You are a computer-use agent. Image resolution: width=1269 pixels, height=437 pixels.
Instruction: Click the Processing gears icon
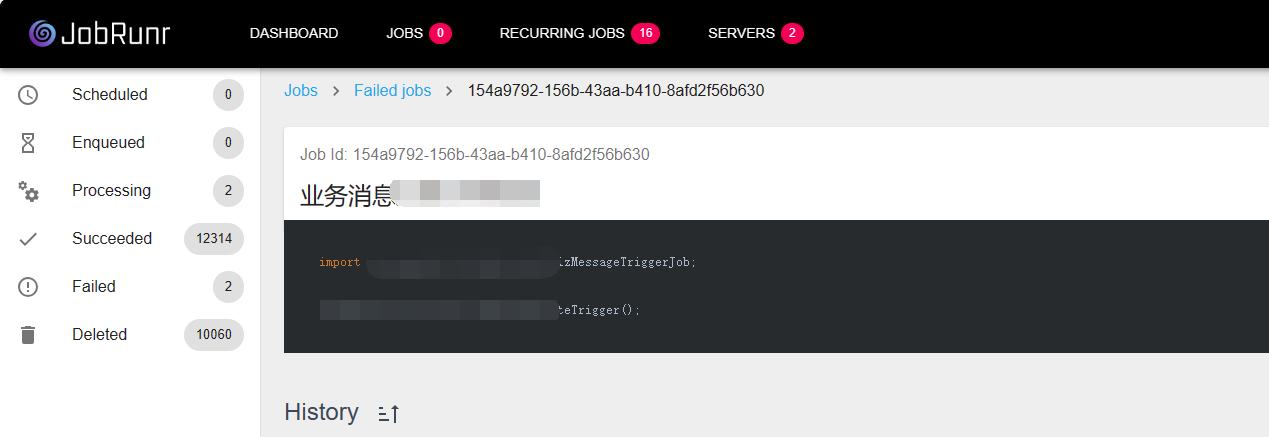pos(28,191)
